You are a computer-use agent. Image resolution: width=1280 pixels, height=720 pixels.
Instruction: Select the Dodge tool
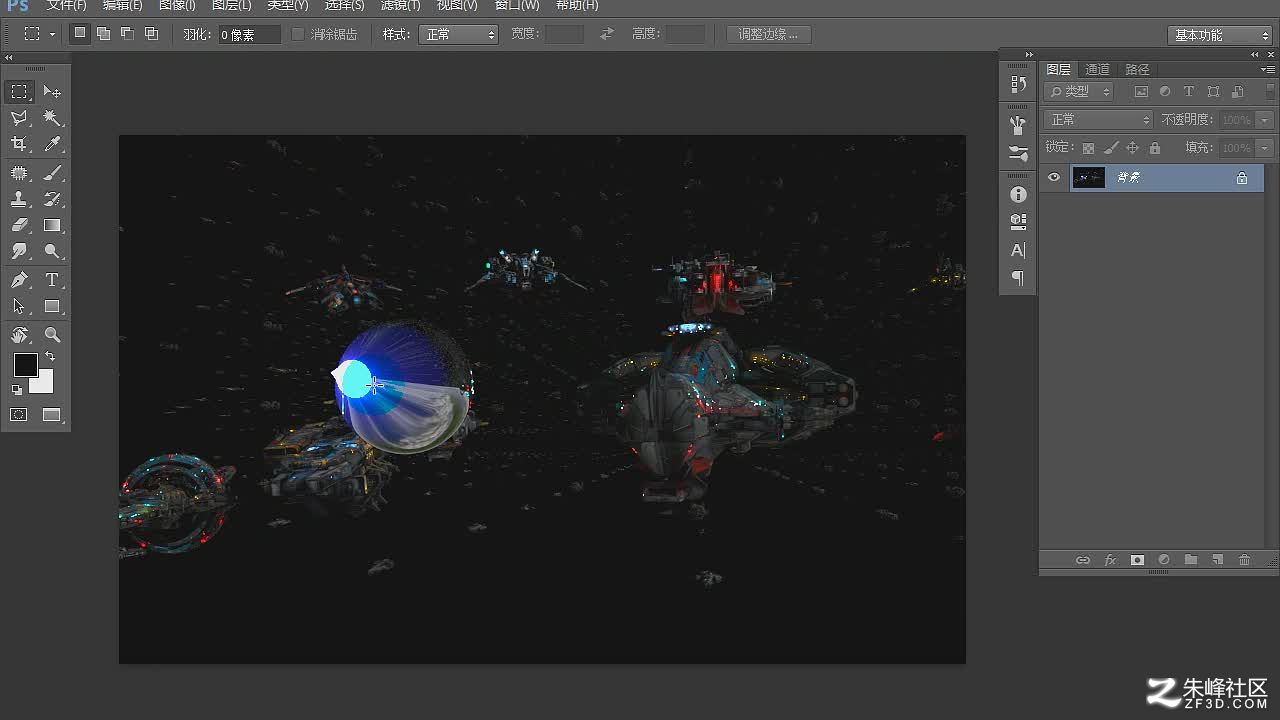[x=52, y=252]
